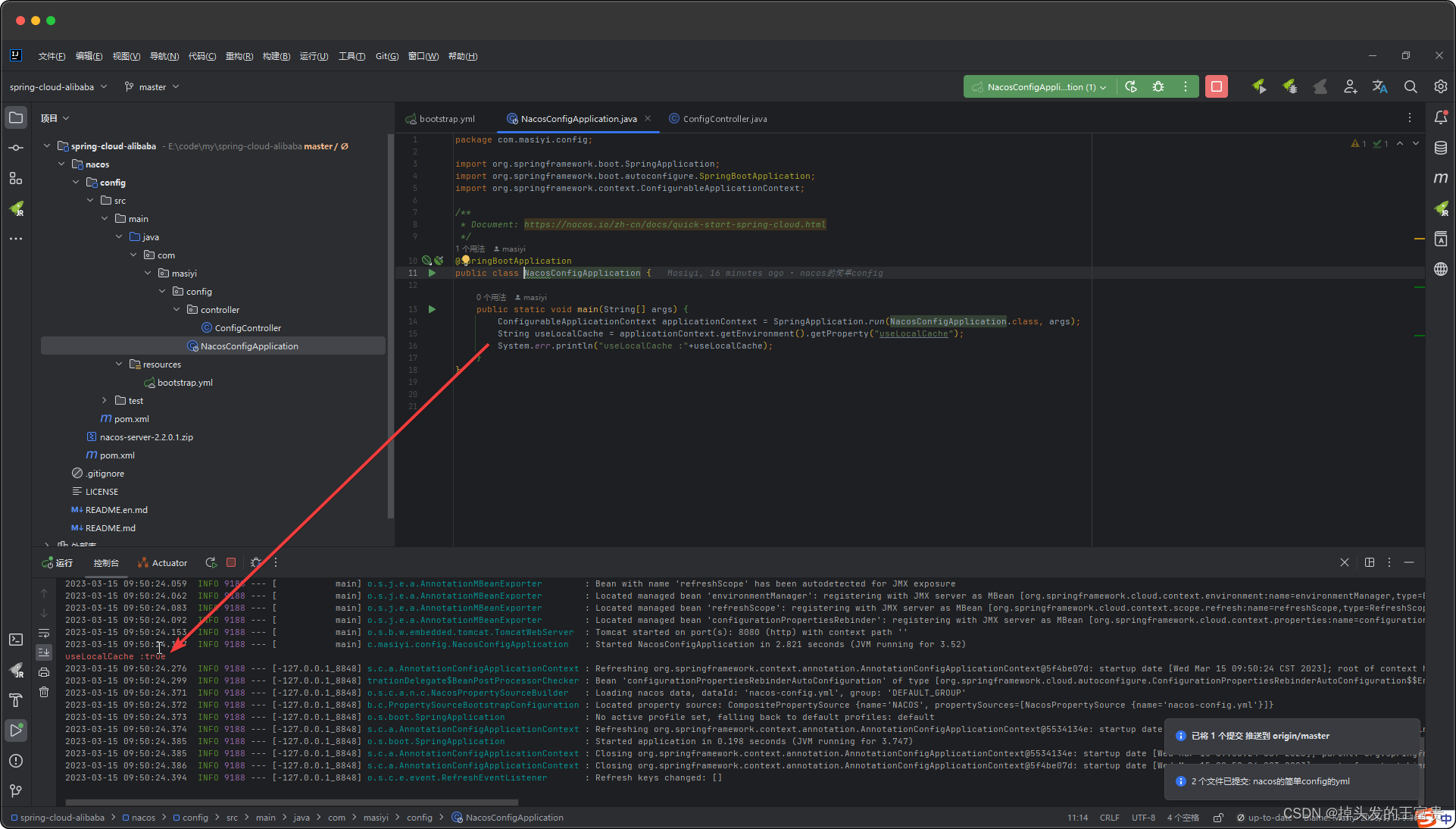Toggle soft-wrap in console output

coord(44,633)
